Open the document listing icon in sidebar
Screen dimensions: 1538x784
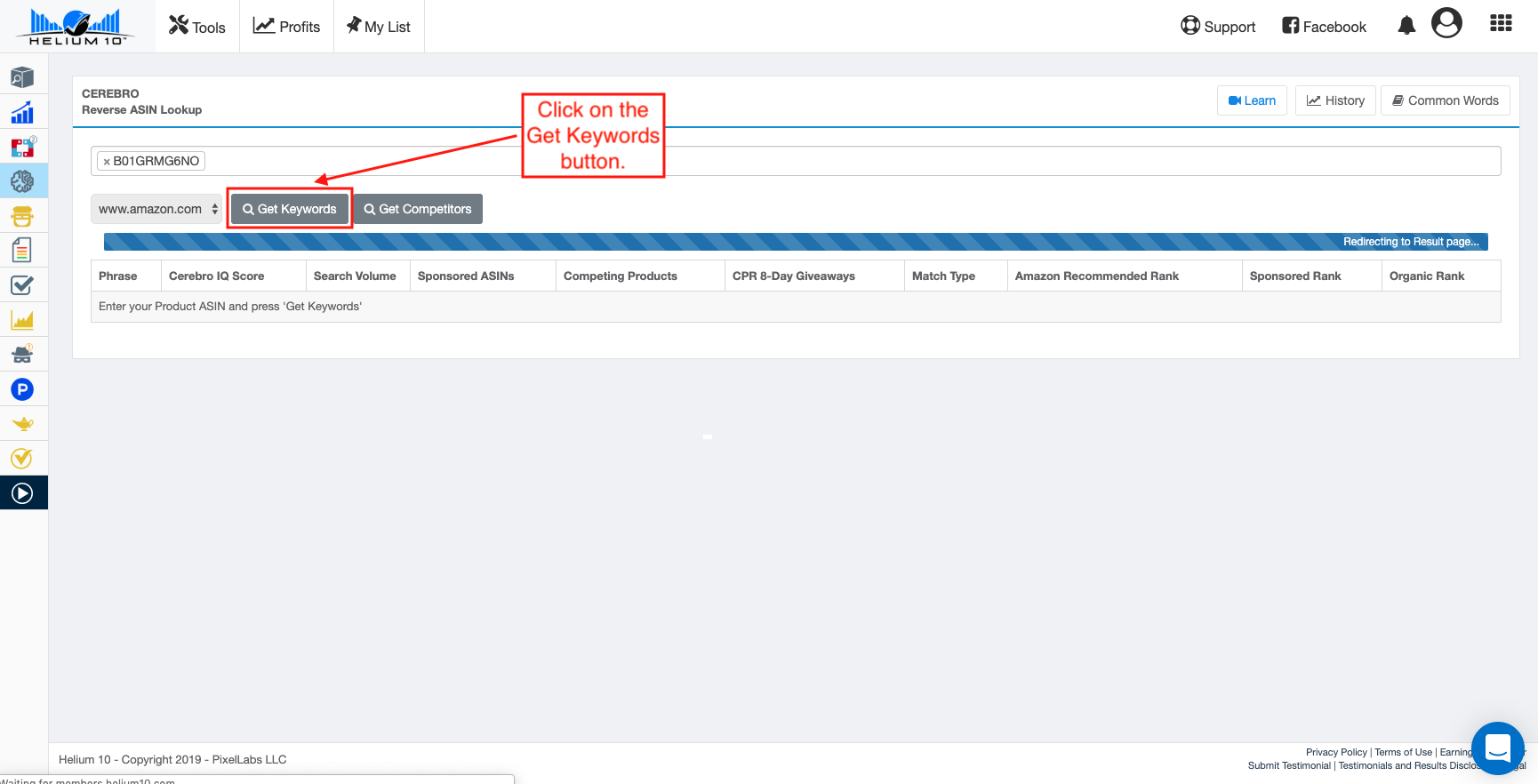[x=22, y=251]
